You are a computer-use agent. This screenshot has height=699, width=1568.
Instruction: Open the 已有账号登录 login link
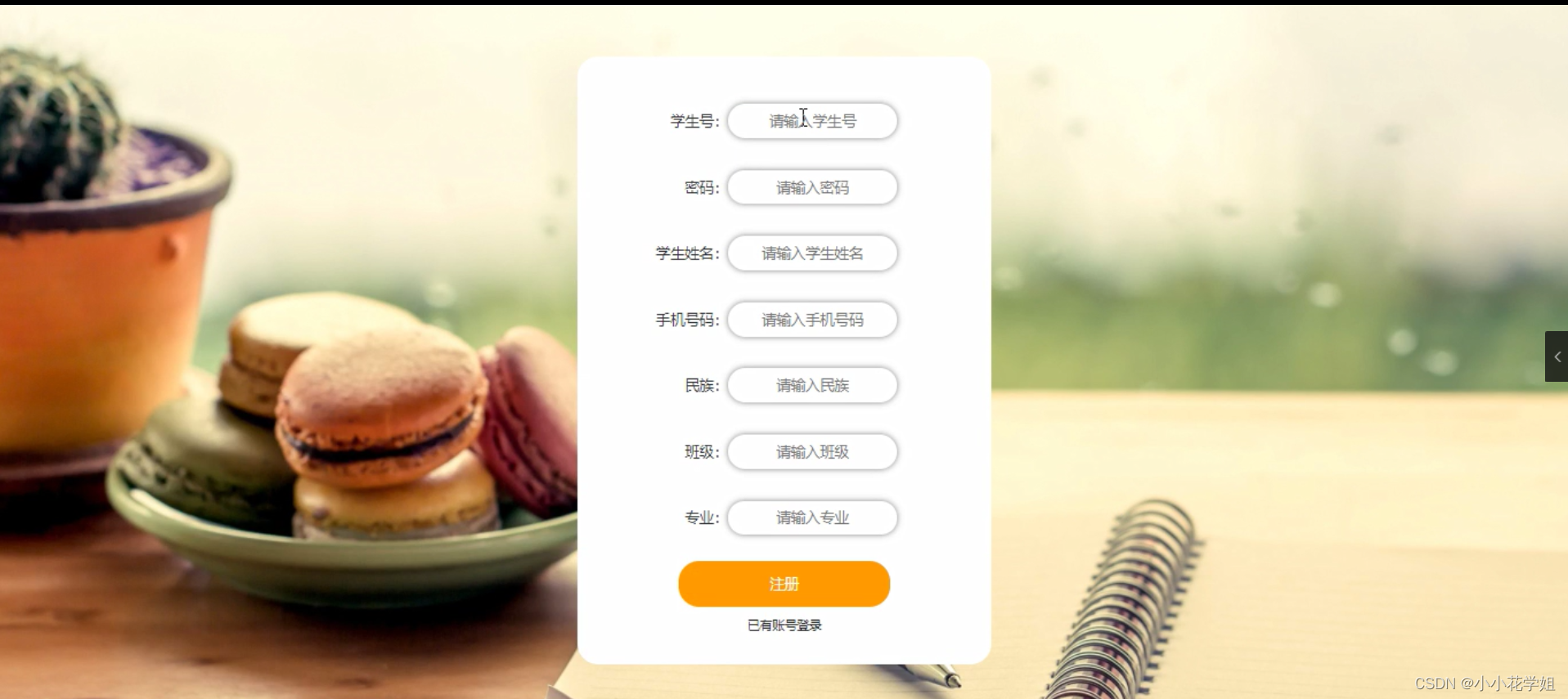pyautogui.click(x=784, y=625)
